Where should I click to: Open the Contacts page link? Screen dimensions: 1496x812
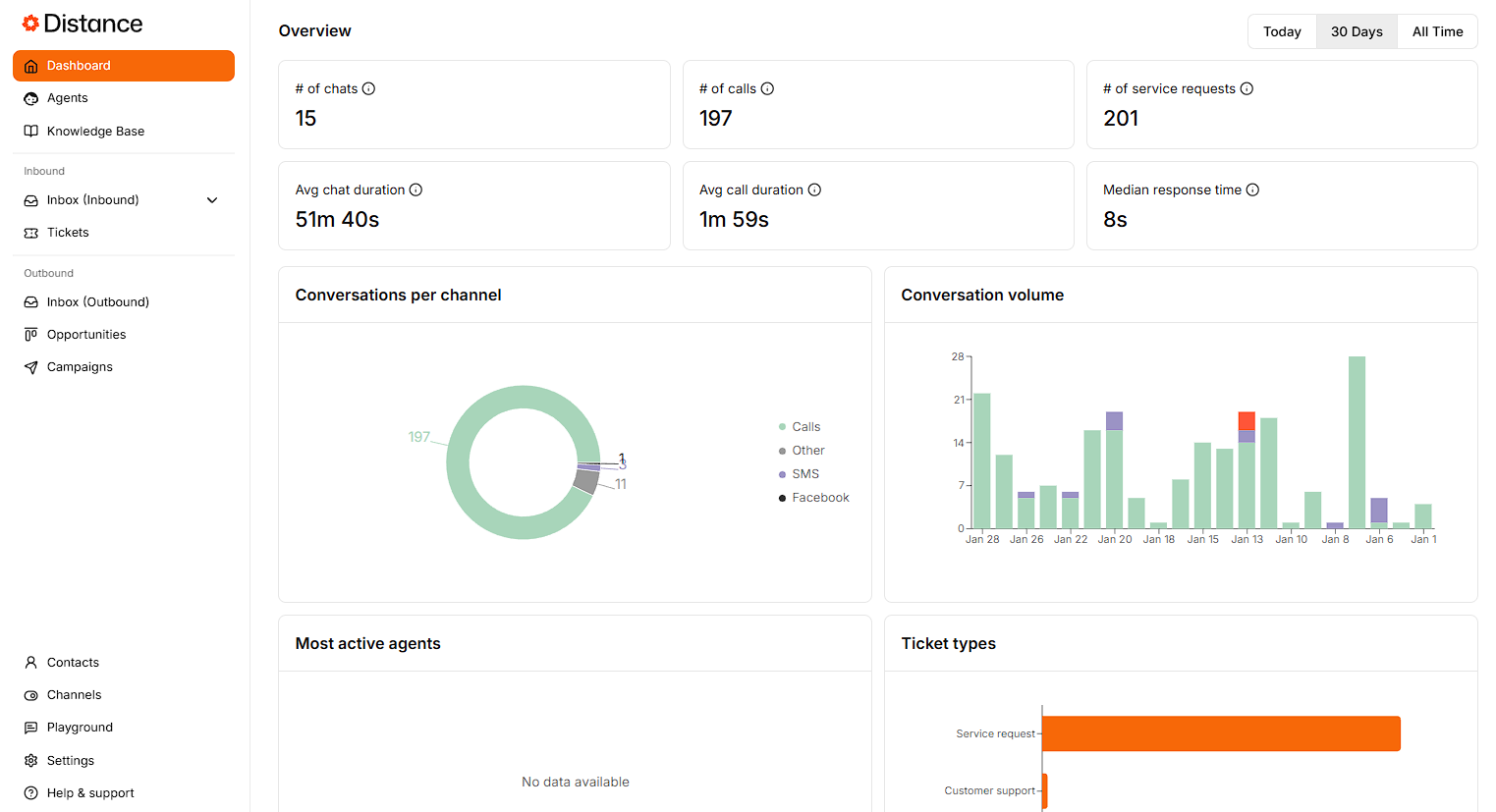[x=73, y=663]
